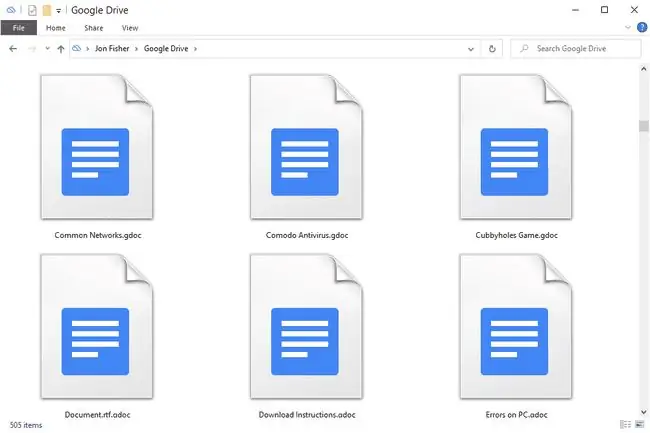Click the Errors on PC.gdoc file name

click(x=517, y=415)
